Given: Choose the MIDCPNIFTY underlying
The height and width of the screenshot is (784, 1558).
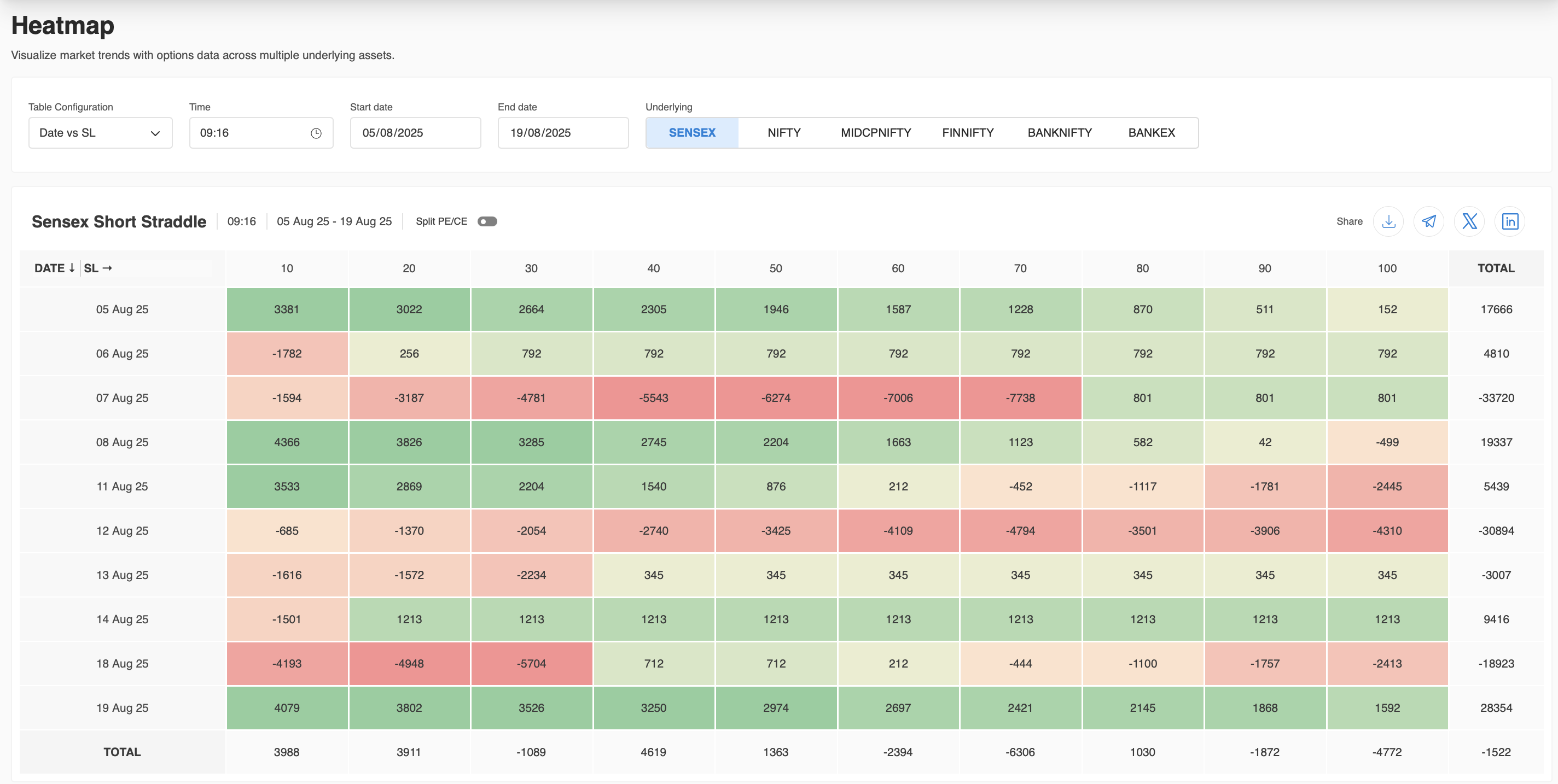Looking at the screenshot, I should click(x=875, y=133).
